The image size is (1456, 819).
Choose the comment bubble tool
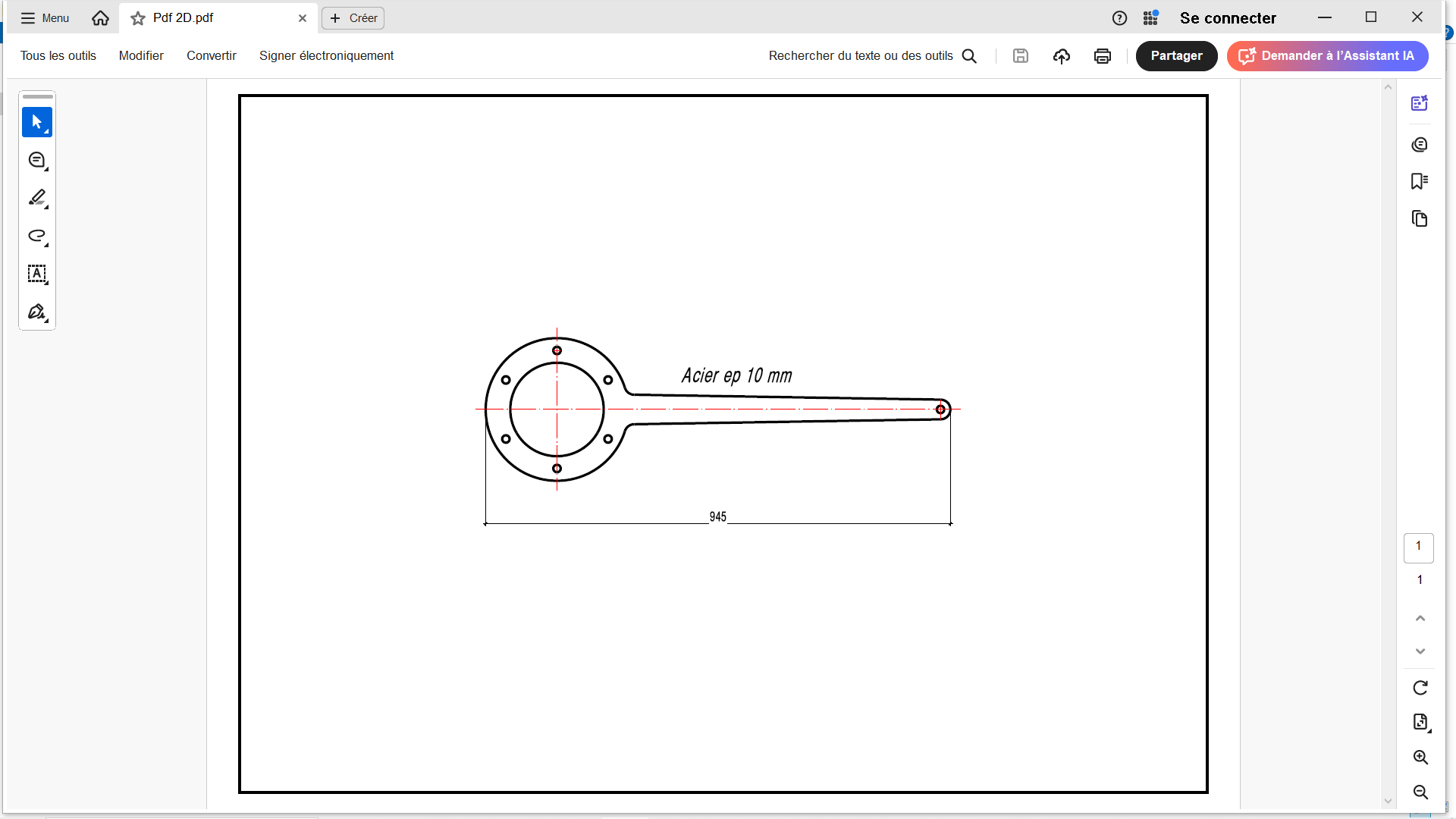click(x=36, y=160)
